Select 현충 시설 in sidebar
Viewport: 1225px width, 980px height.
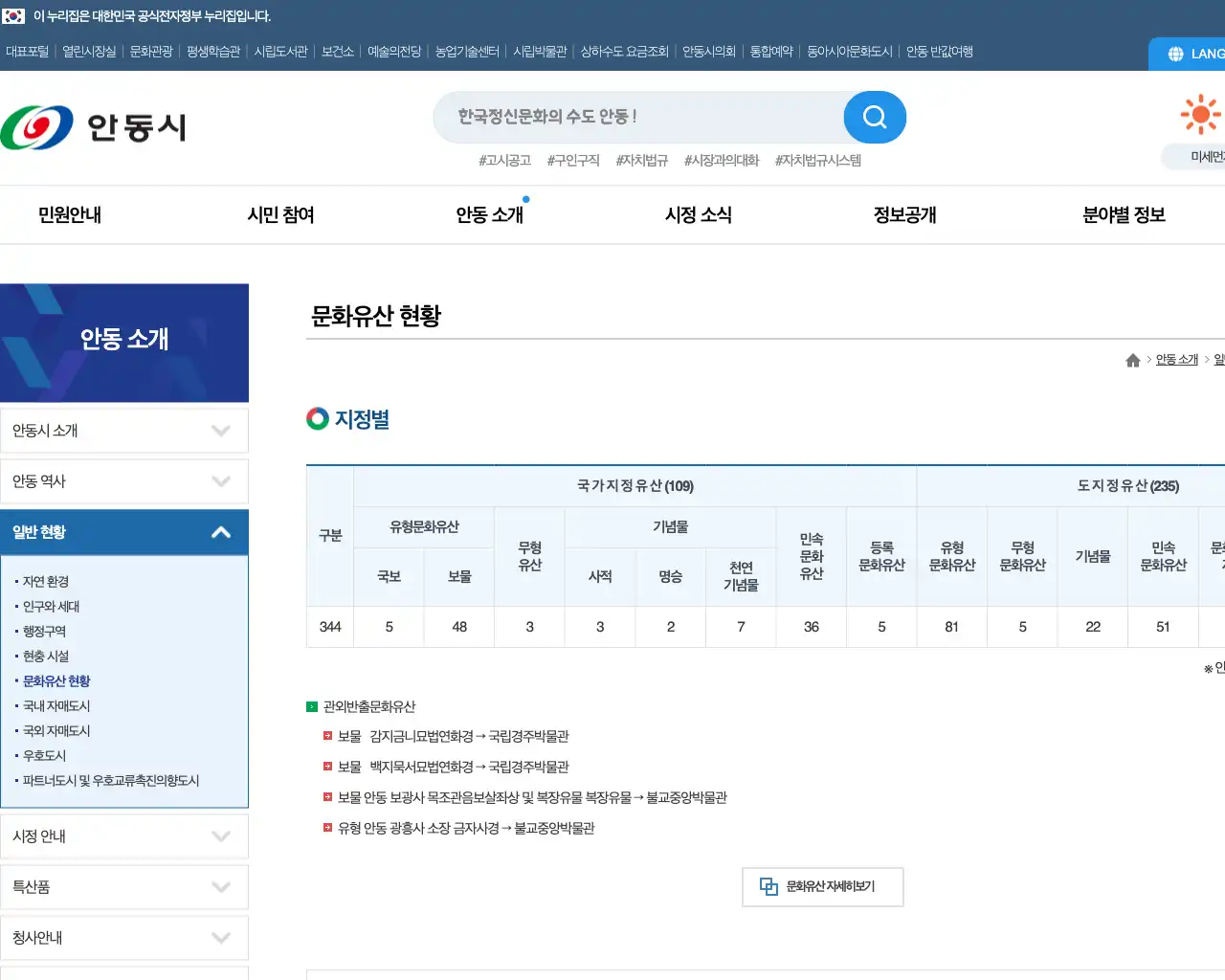coord(46,657)
